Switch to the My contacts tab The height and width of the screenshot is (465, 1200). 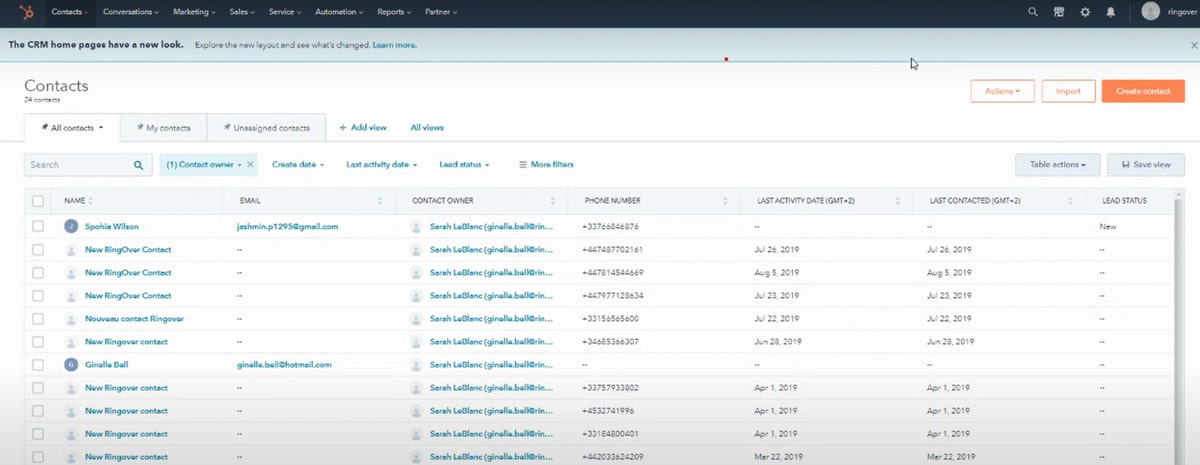163,128
